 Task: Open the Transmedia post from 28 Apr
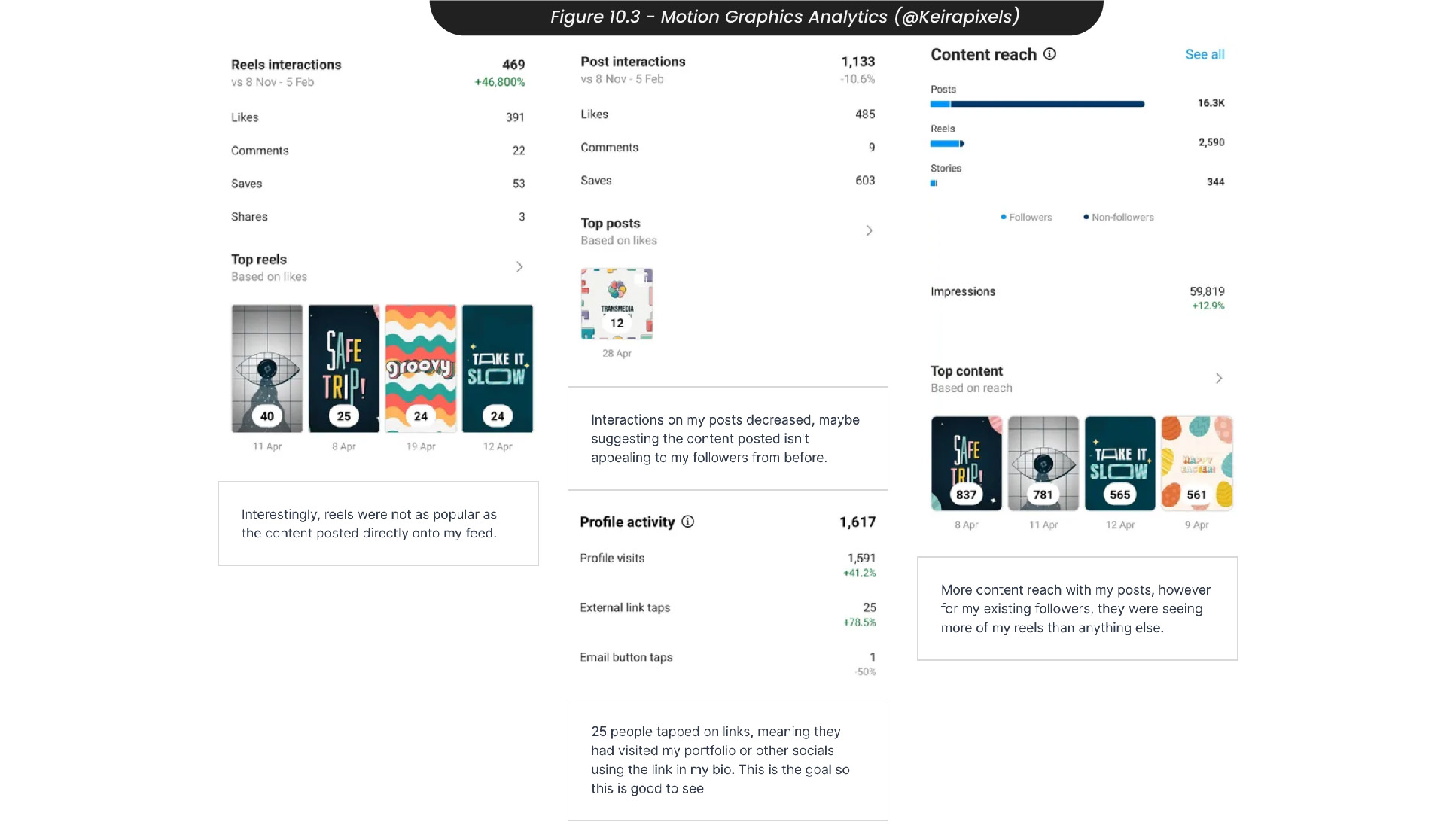coord(617,303)
